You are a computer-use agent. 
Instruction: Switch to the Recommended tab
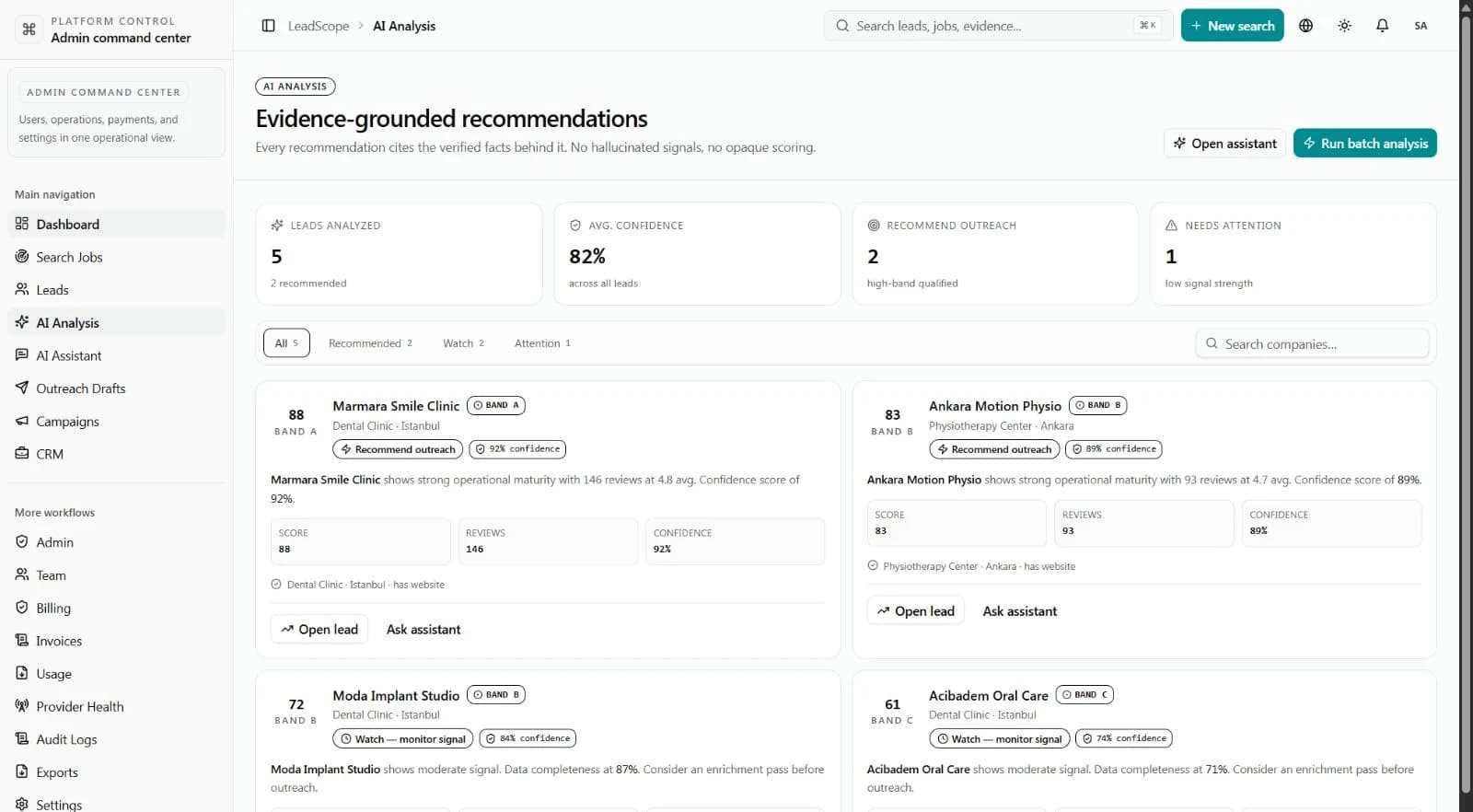370,343
